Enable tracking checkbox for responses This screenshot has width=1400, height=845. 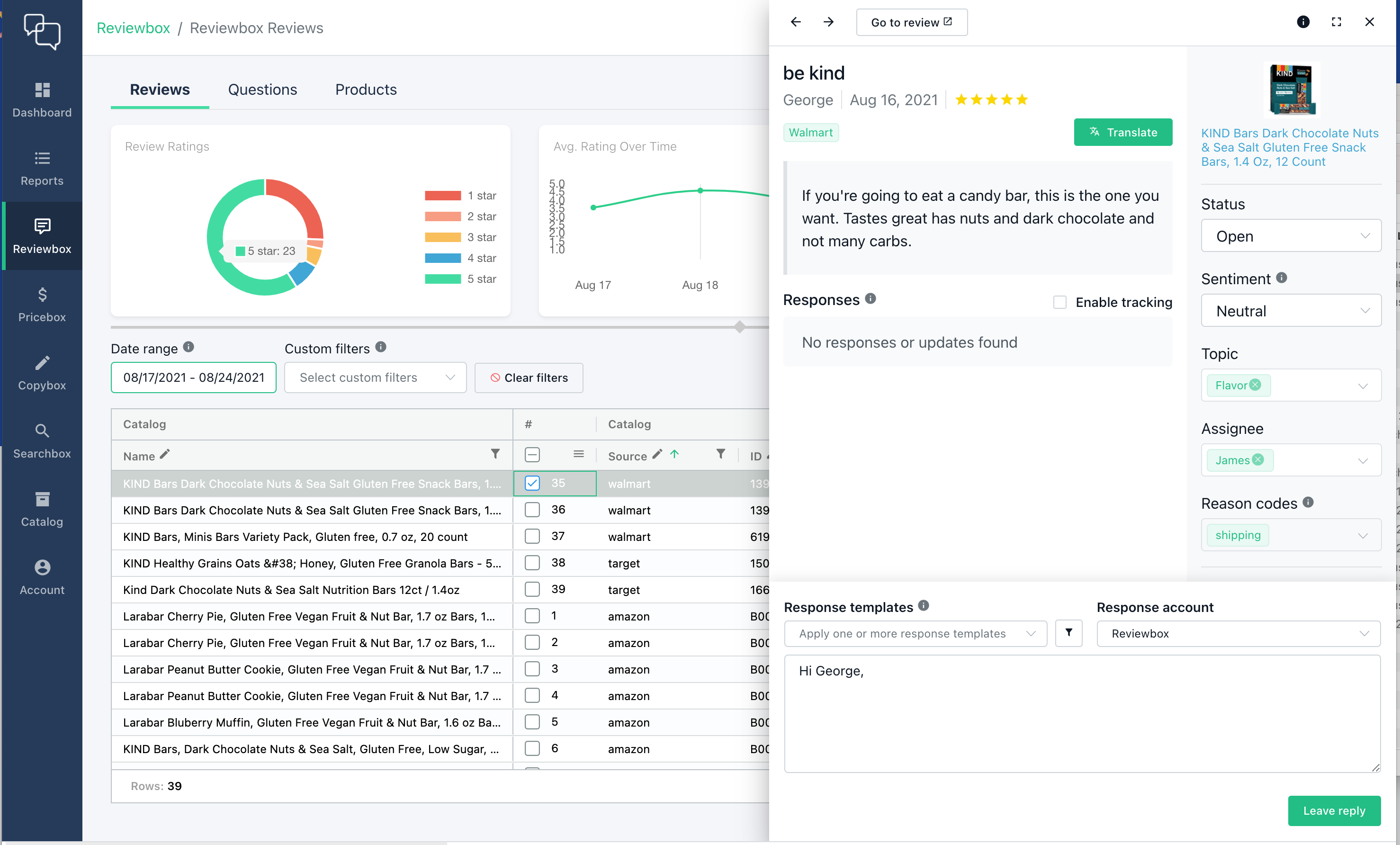[1059, 302]
